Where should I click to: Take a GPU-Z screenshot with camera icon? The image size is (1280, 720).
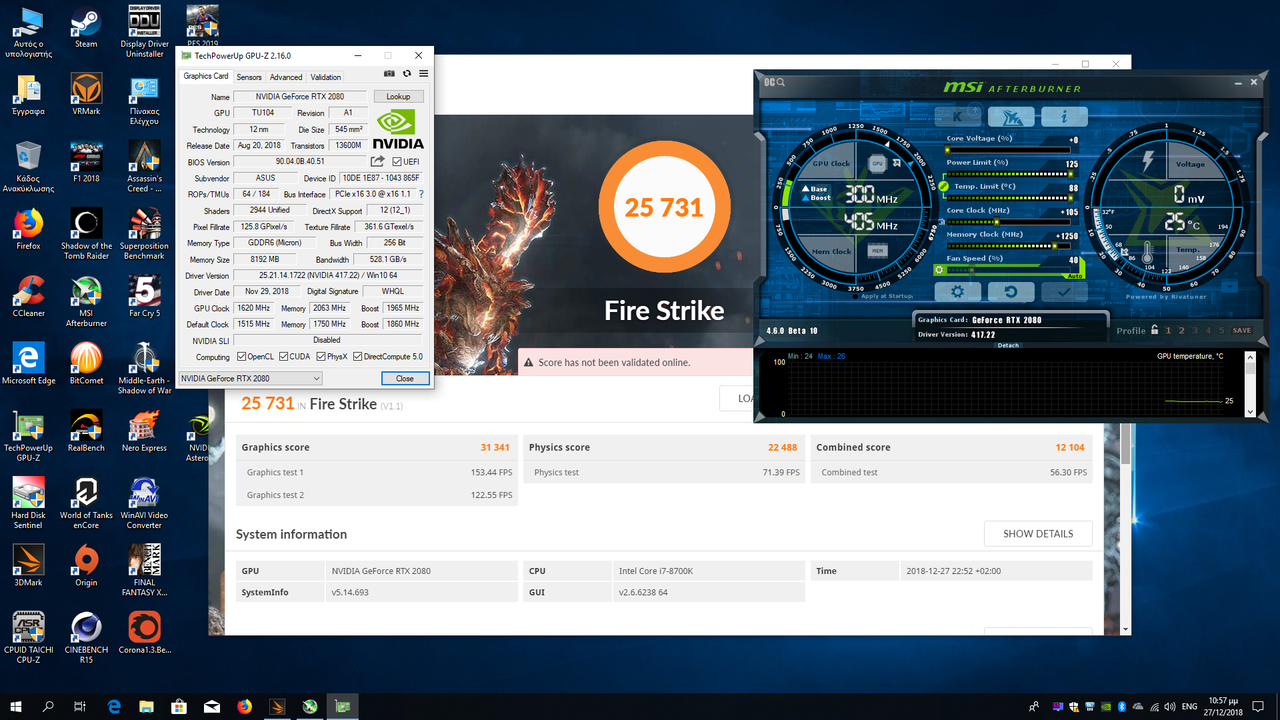pyautogui.click(x=390, y=74)
